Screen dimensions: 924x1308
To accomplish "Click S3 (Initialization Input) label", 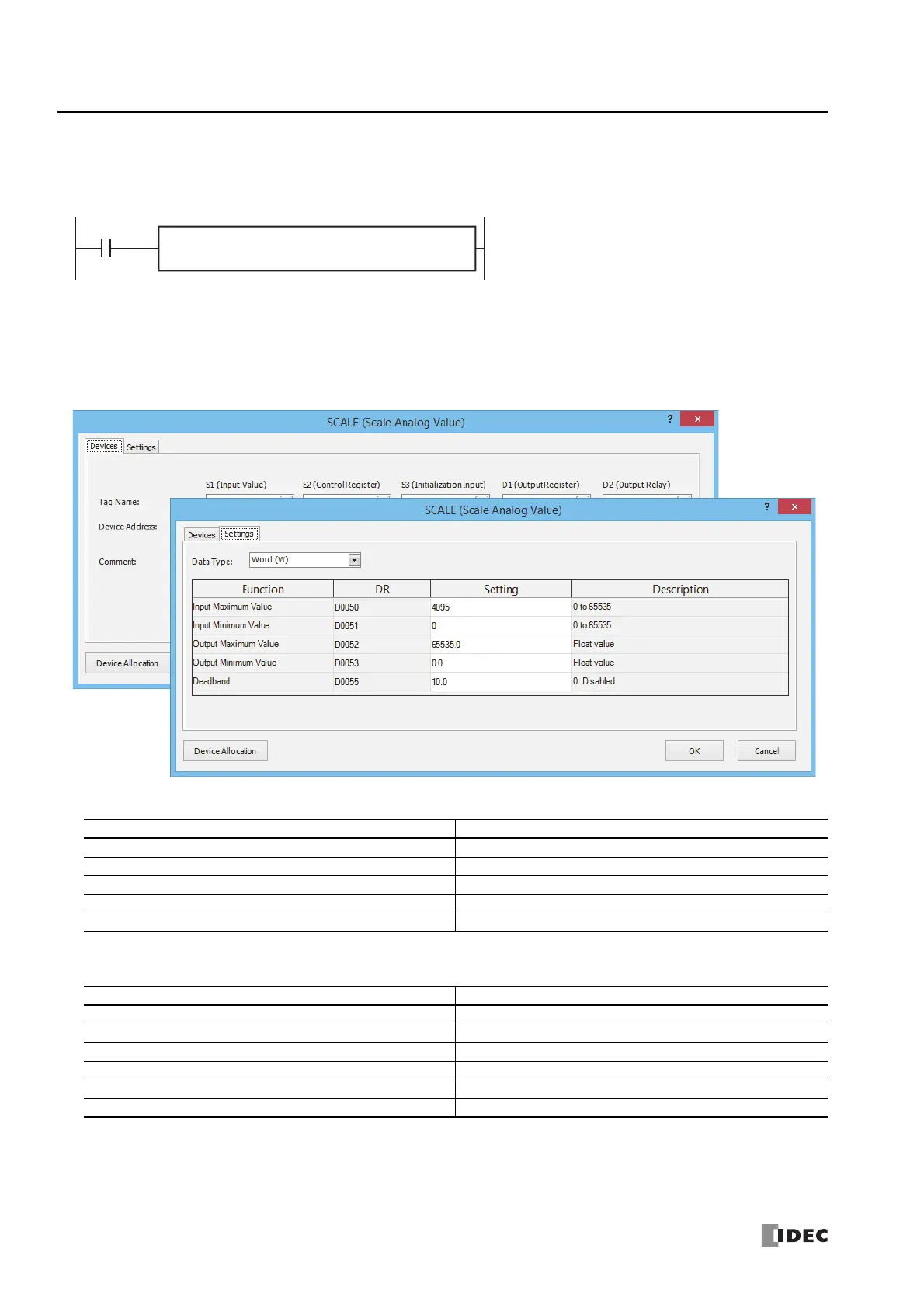I will click(x=443, y=485).
